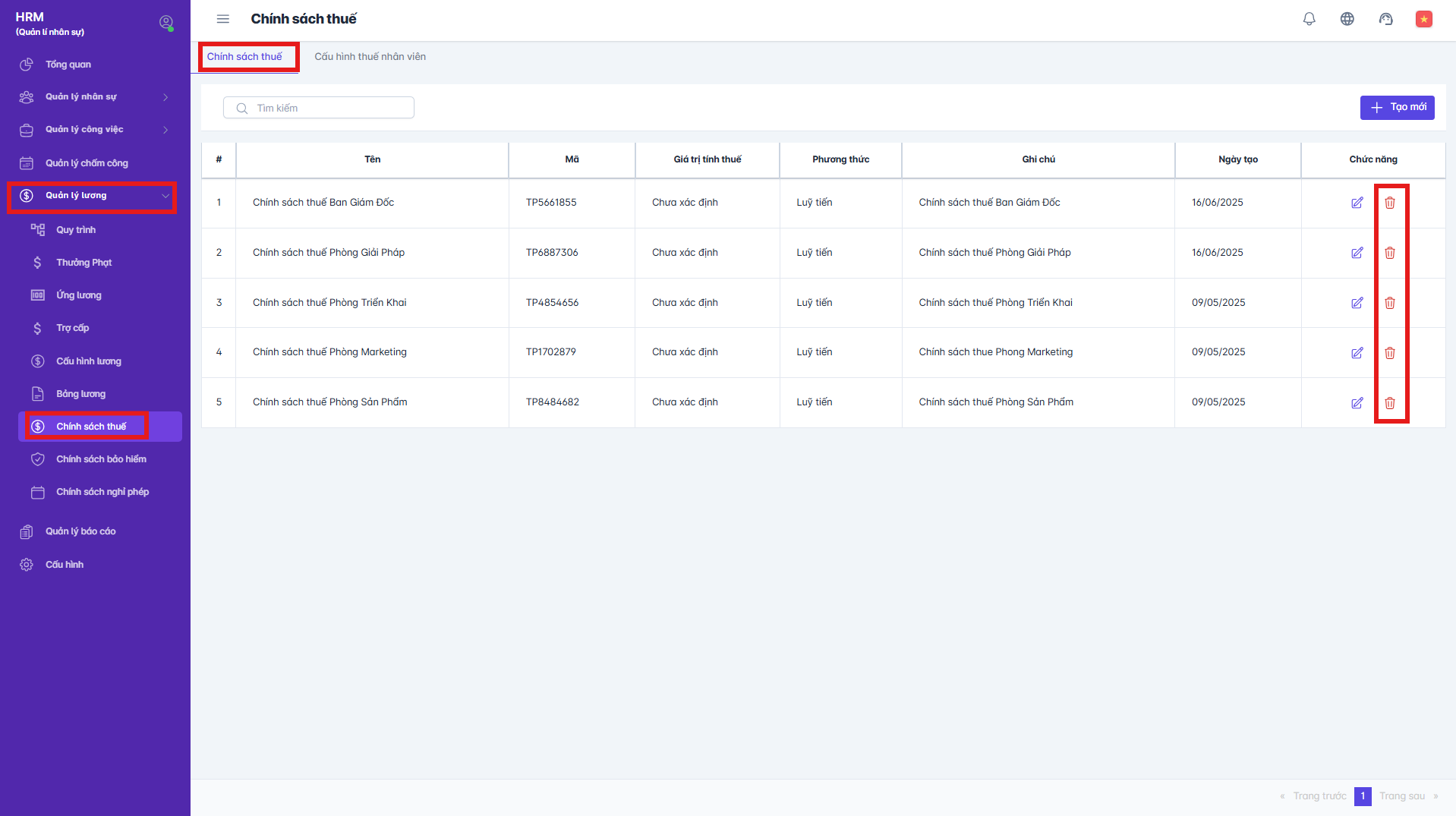Click the user profile avatar icon
Image resolution: width=1456 pixels, height=816 pixels.
coord(165,23)
